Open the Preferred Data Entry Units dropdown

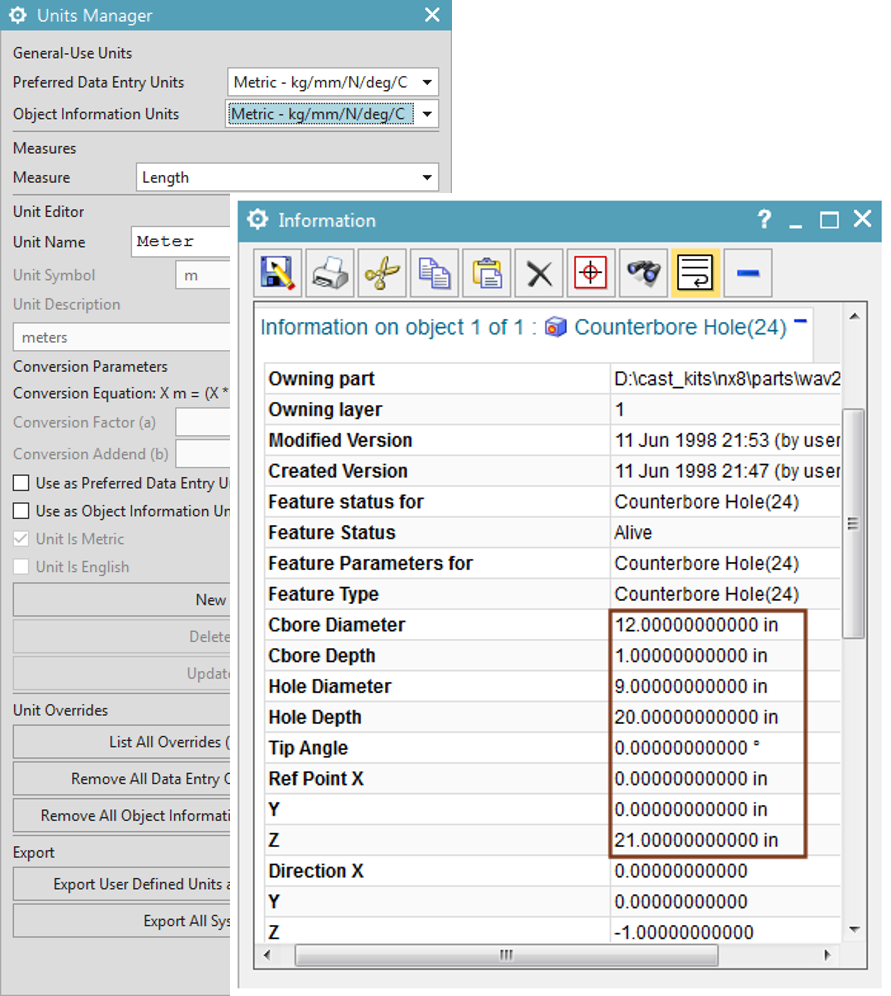333,82
